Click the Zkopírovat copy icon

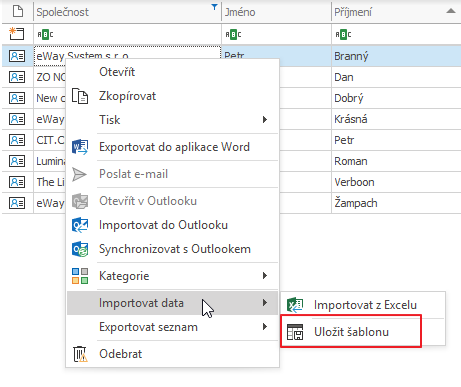(80, 96)
